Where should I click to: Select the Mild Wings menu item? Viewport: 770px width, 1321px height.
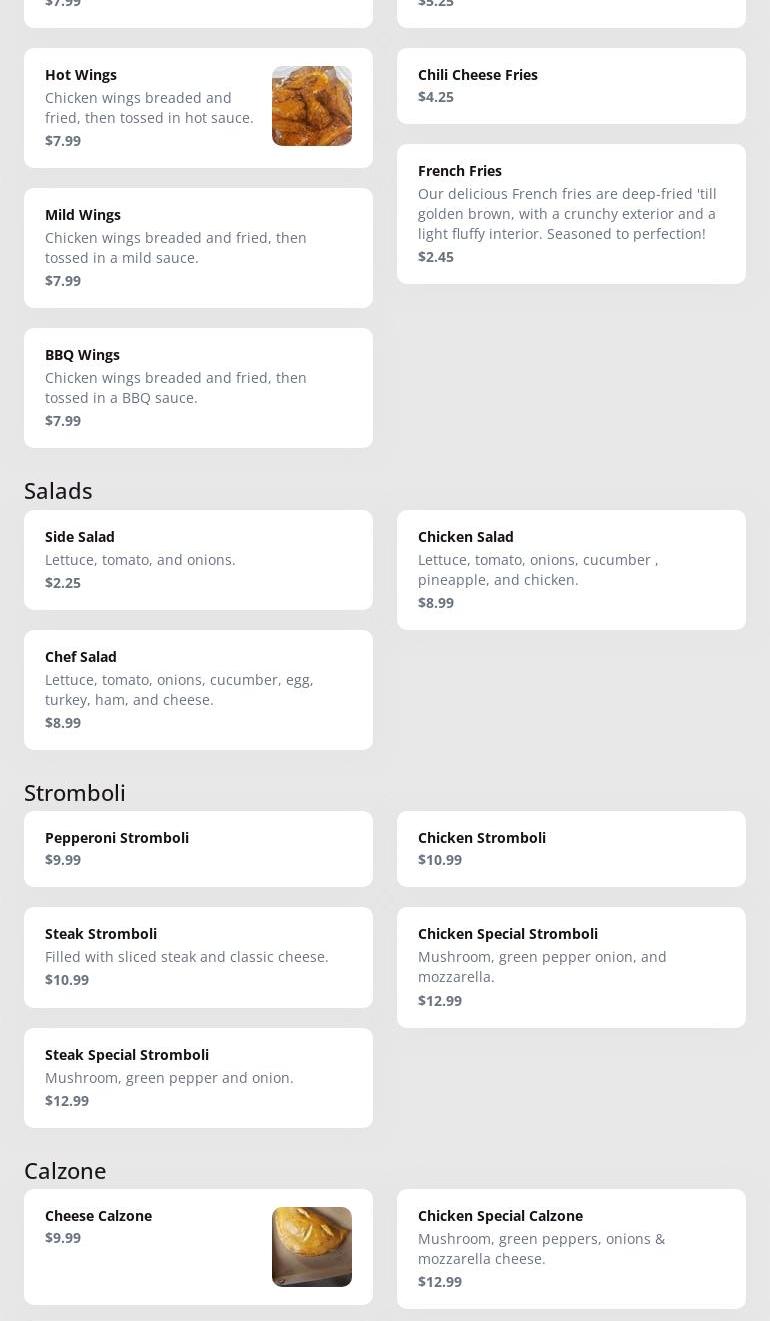coord(198,247)
